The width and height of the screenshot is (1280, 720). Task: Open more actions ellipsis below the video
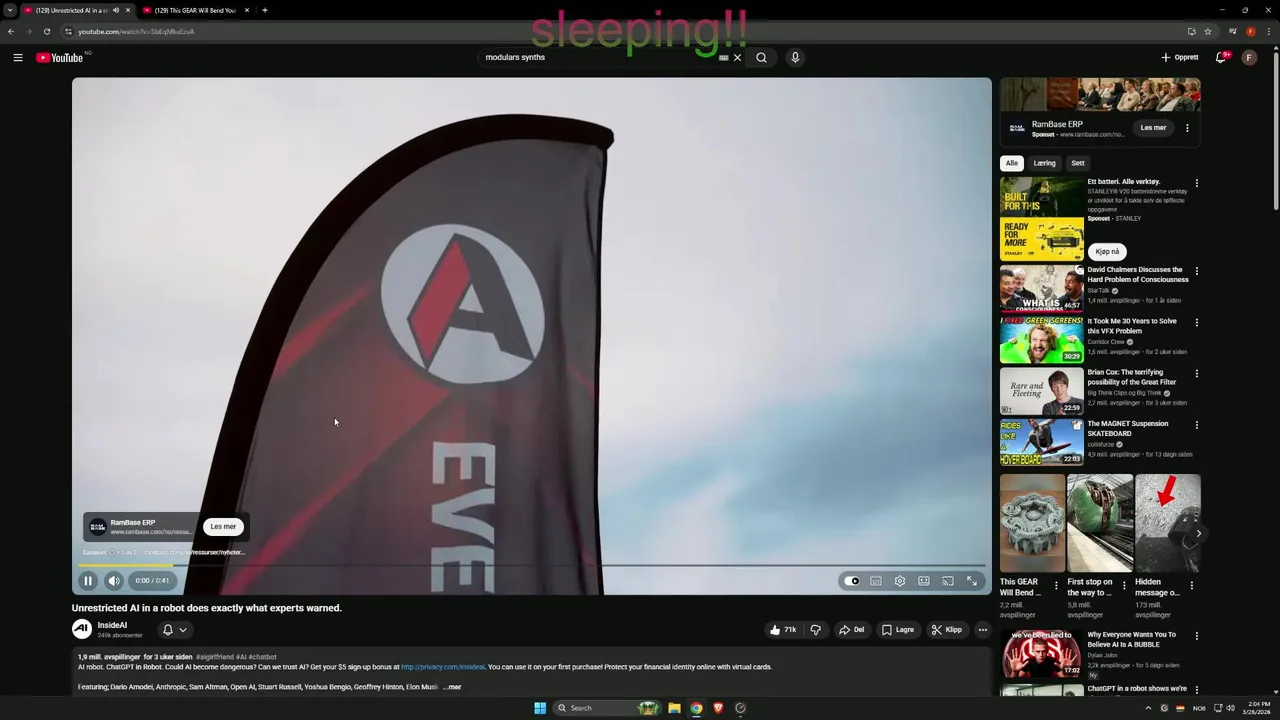983,630
